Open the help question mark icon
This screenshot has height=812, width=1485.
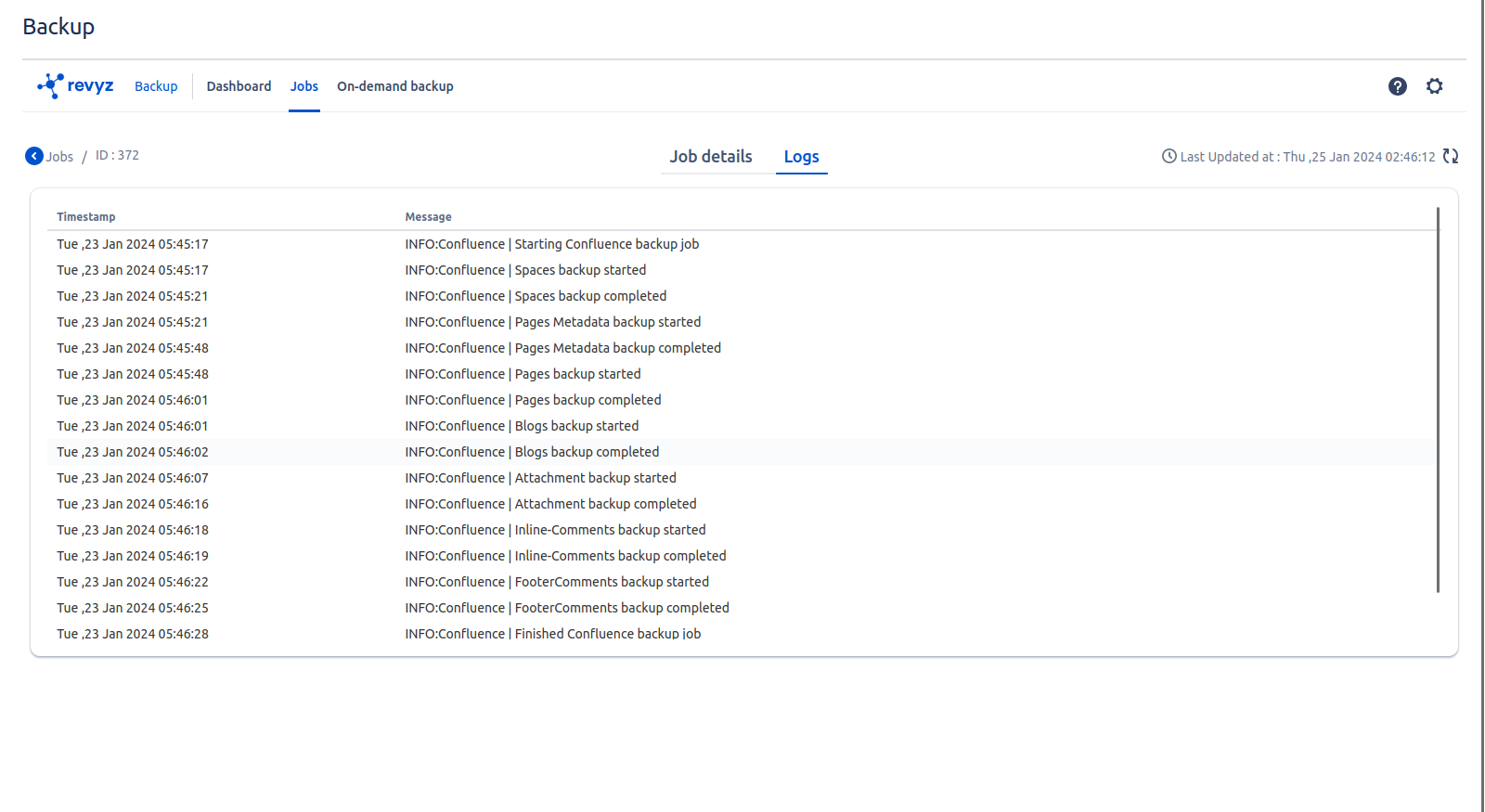point(1397,86)
